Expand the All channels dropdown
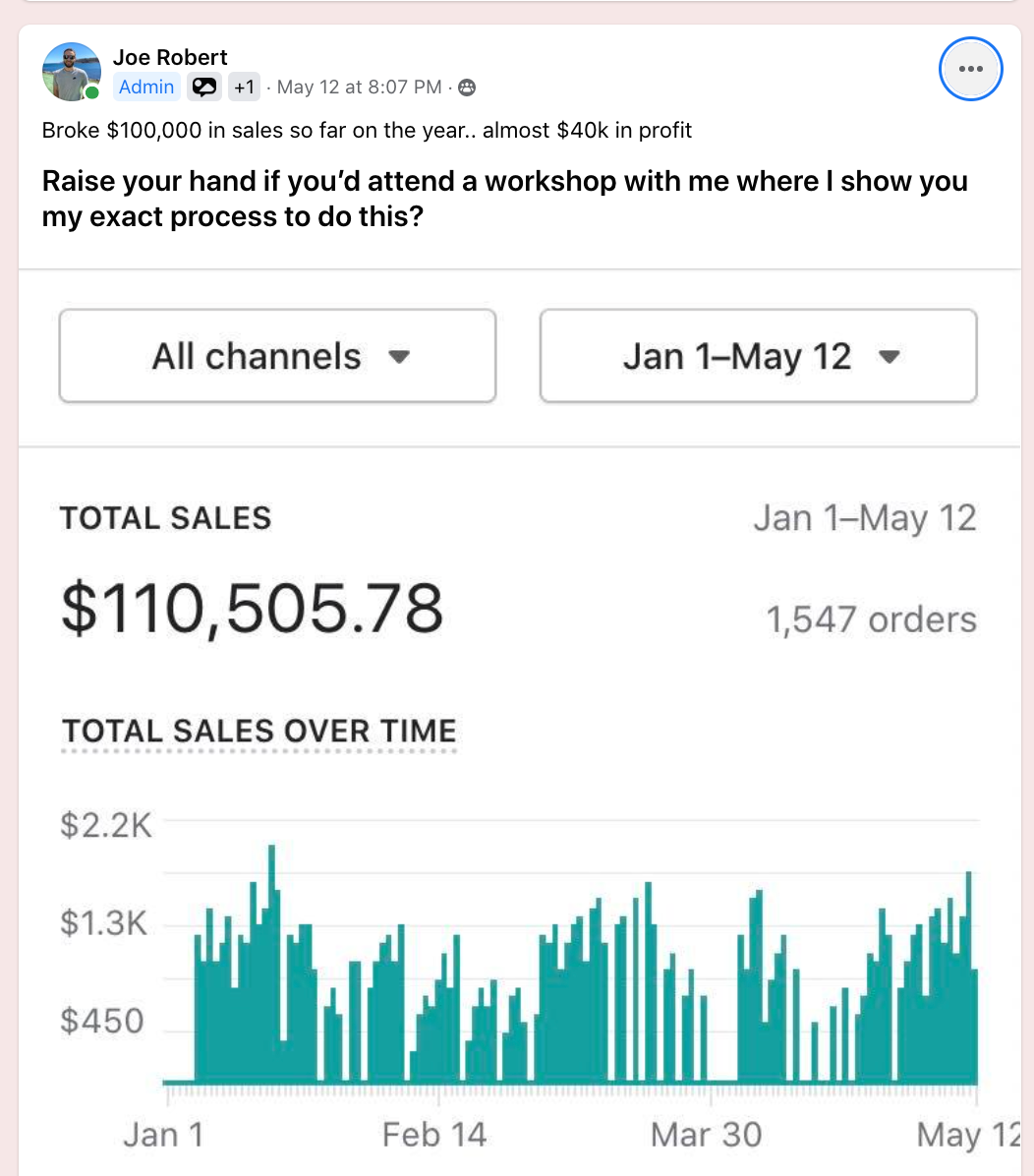Viewport: 1034px width, 1176px height. (277, 356)
